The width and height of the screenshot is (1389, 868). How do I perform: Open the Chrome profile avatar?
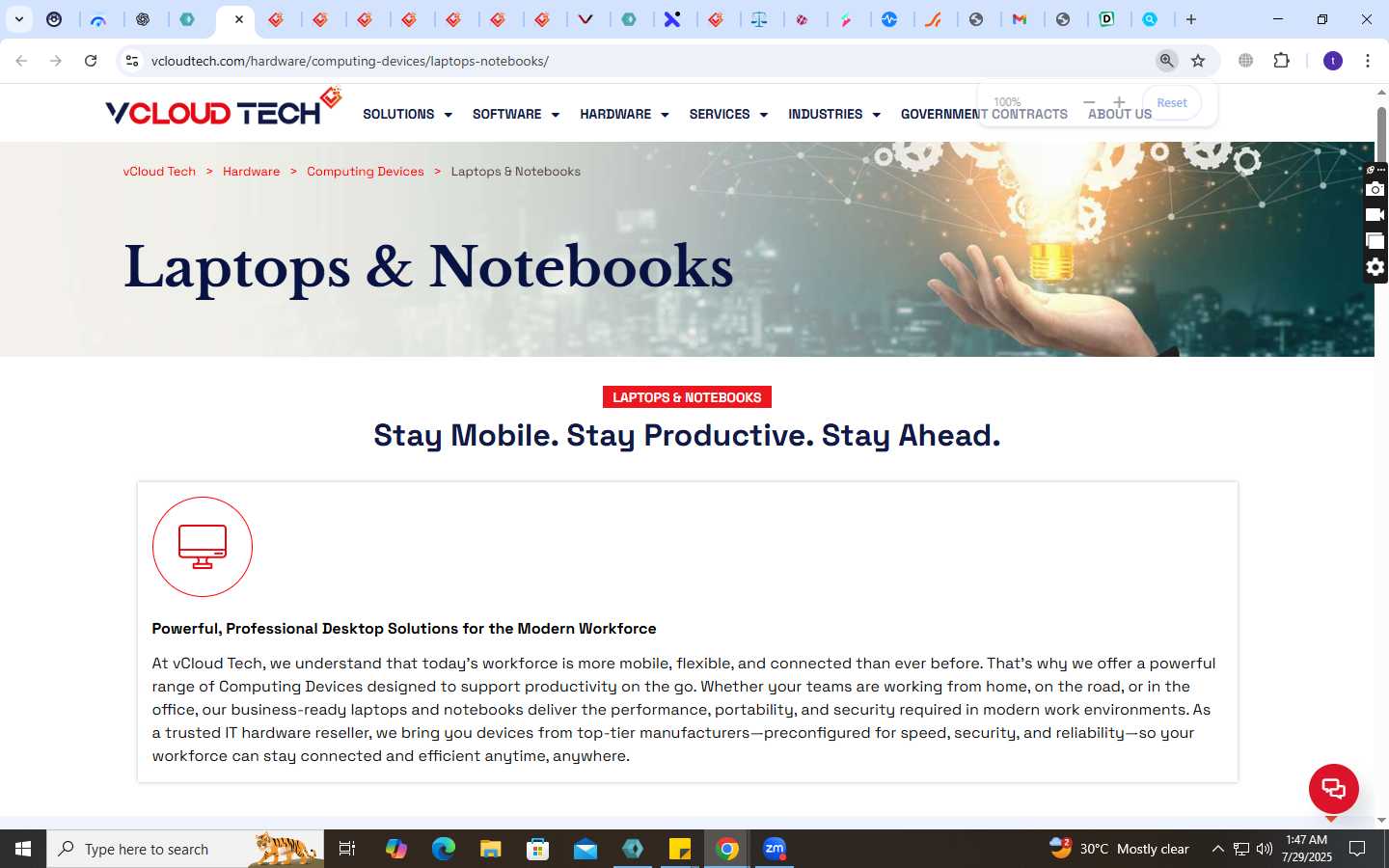(1333, 61)
